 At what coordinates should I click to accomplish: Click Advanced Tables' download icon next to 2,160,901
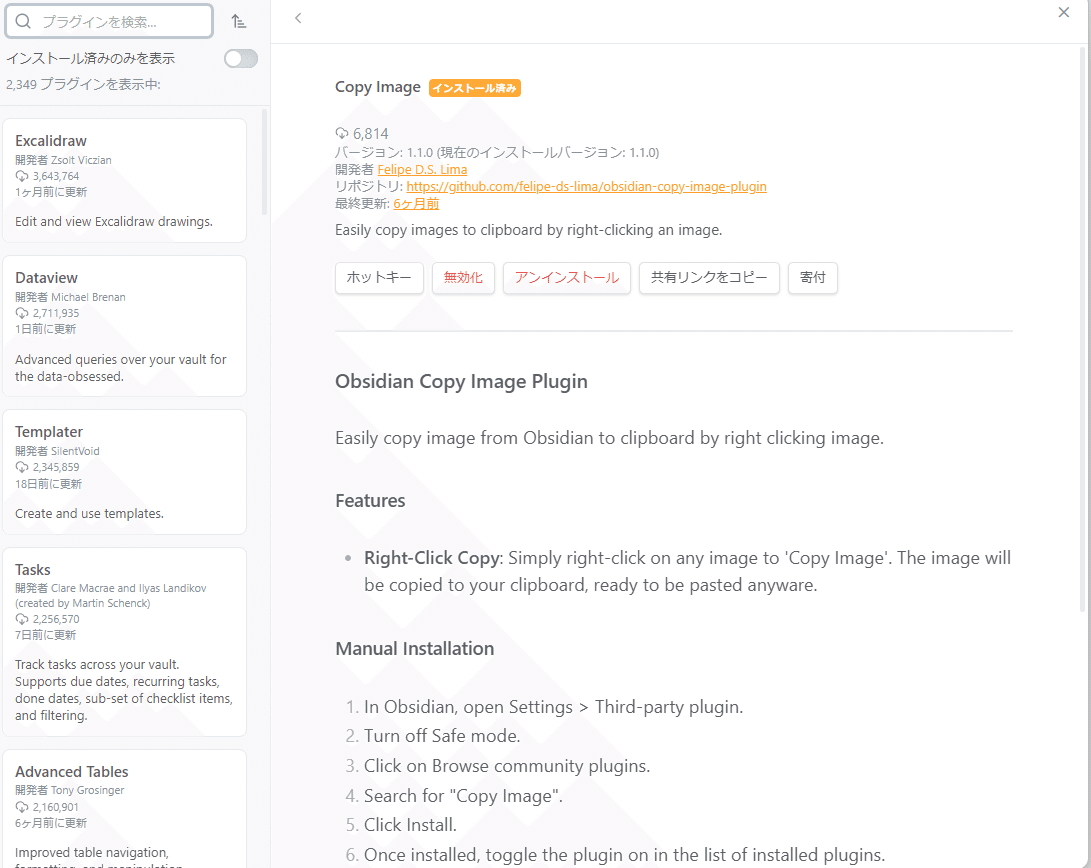22,807
